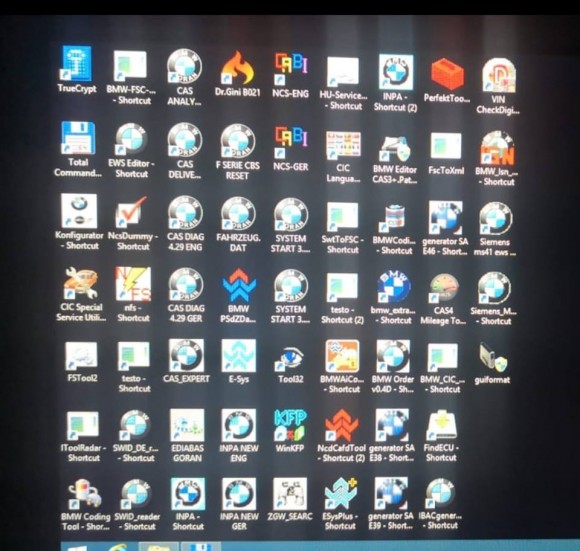This screenshot has height=551, width=580.
Task: Launch CAS ANALY... desktop icon
Action: pyautogui.click(x=184, y=67)
